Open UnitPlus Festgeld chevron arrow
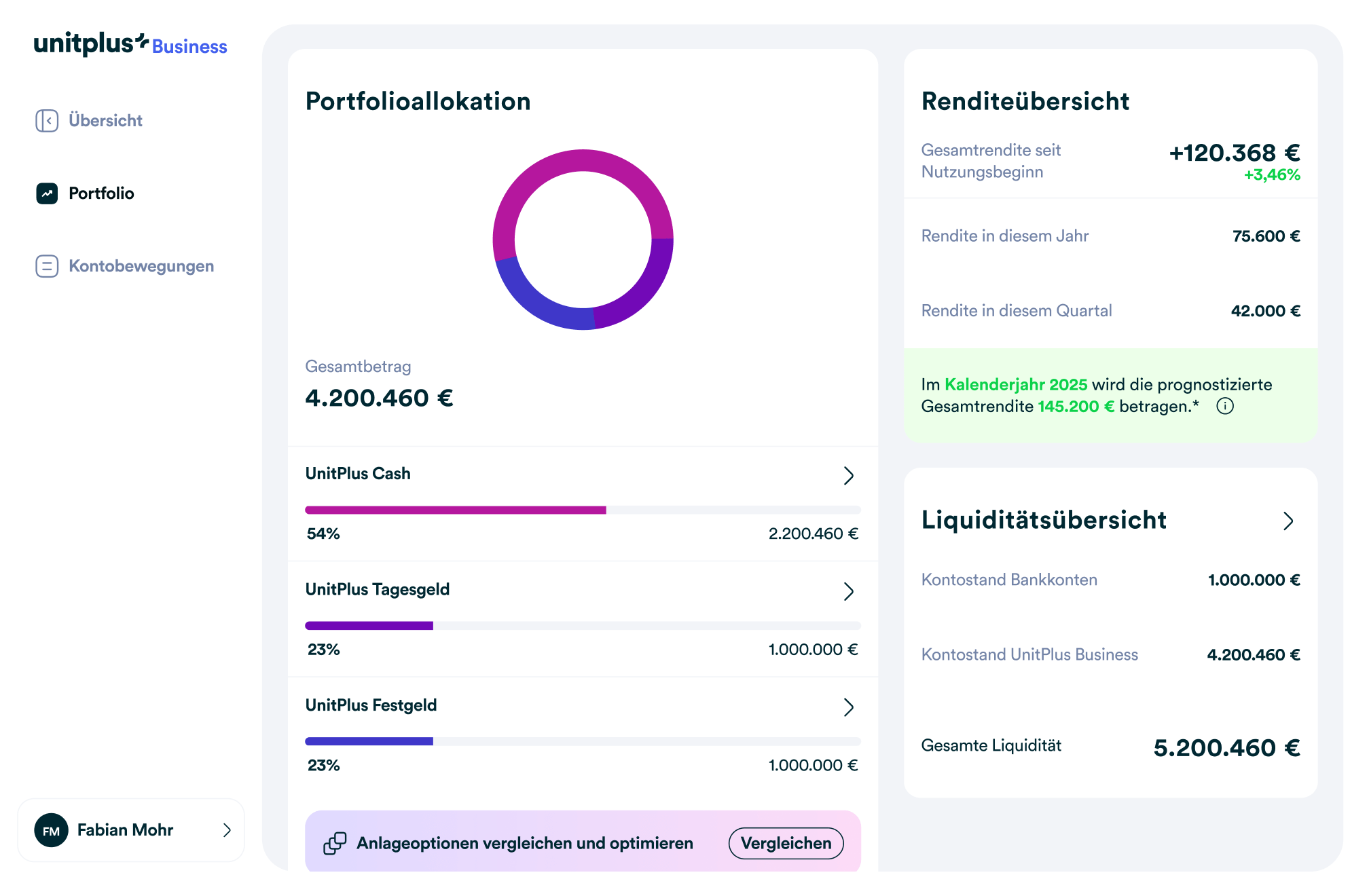Screen dimensions: 1369x896 [x=848, y=707]
